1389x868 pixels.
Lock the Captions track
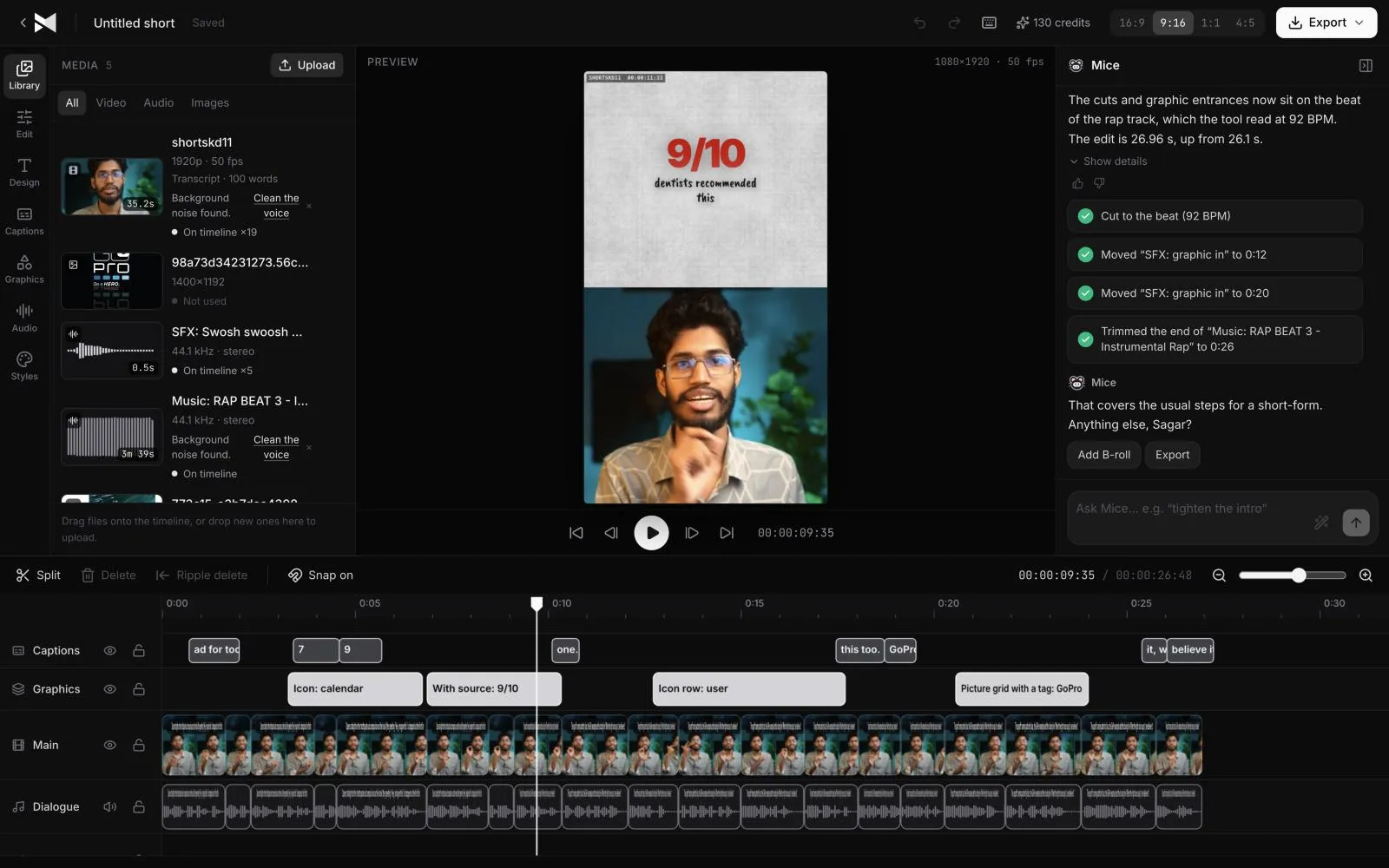click(139, 650)
